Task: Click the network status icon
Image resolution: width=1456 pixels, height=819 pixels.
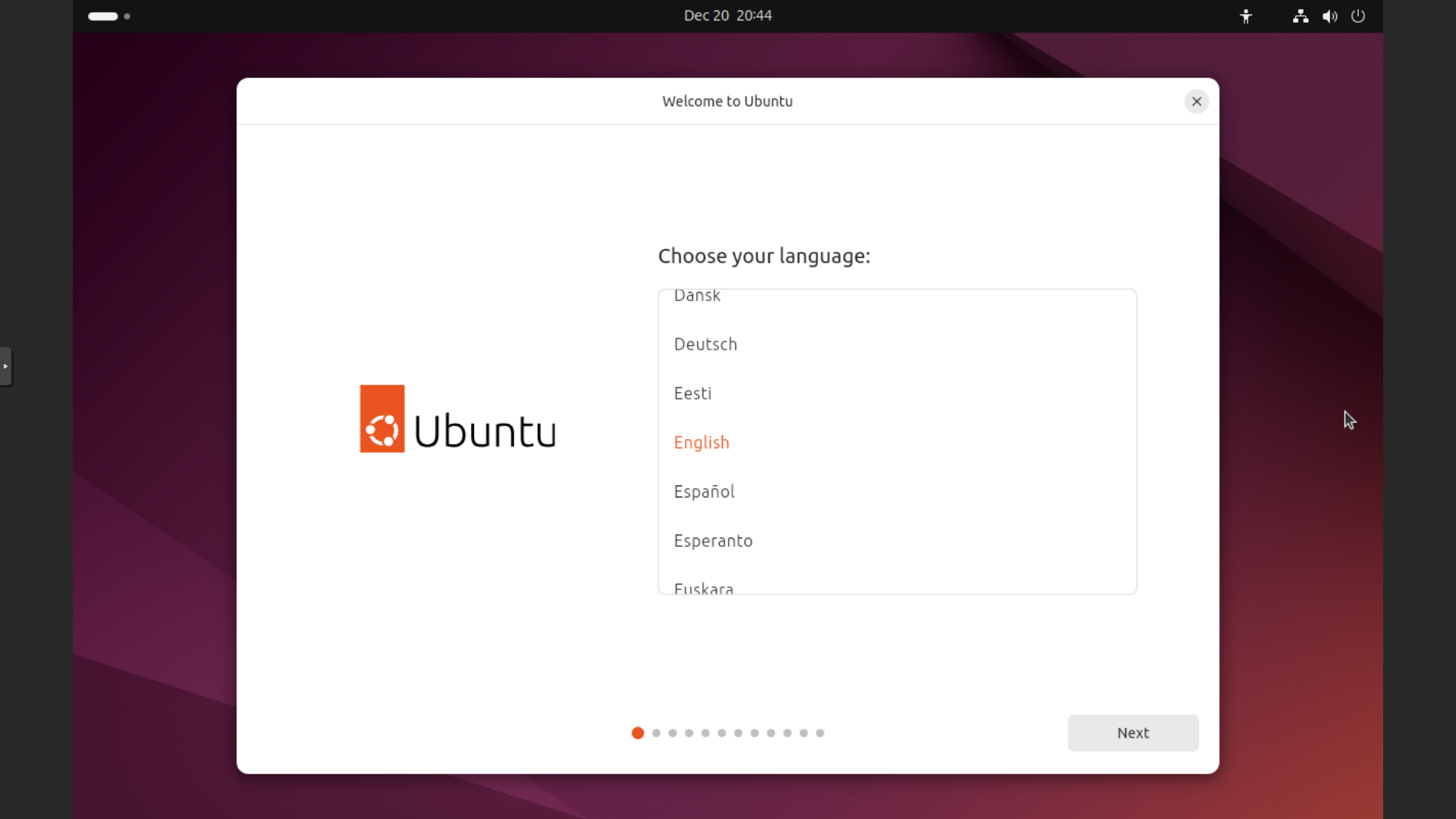Action: (x=1301, y=16)
